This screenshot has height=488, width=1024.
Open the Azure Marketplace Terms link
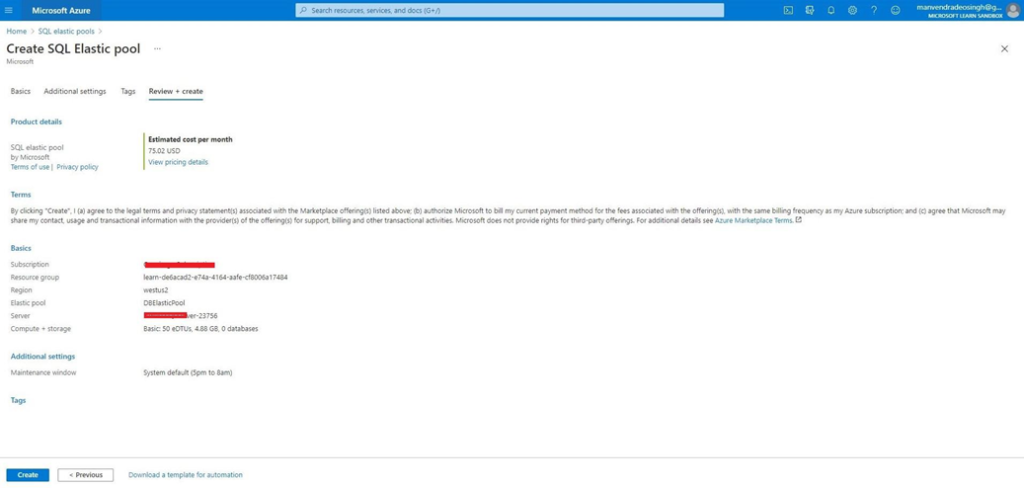click(x=754, y=221)
